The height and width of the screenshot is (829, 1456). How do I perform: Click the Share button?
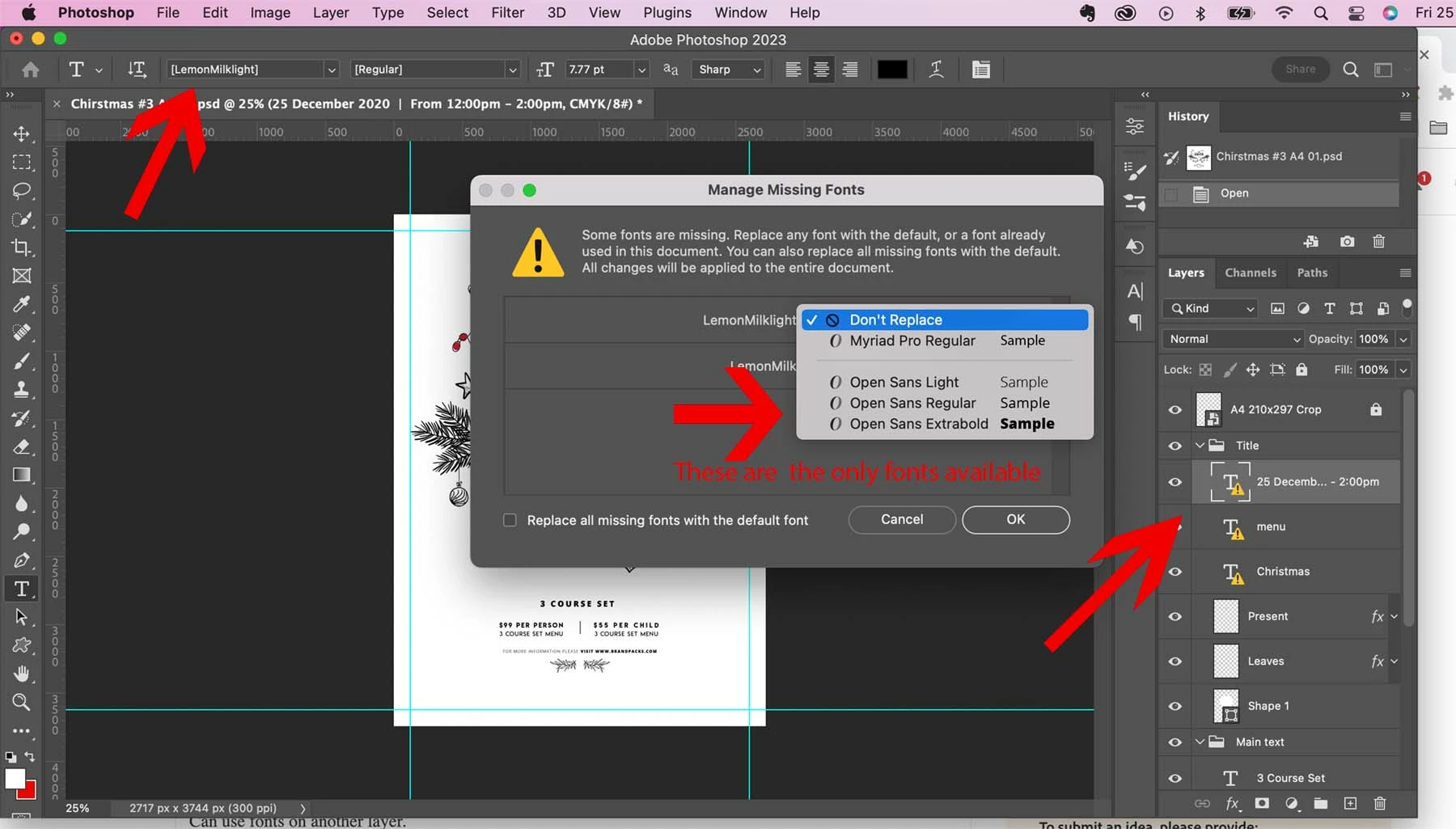pos(1301,70)
